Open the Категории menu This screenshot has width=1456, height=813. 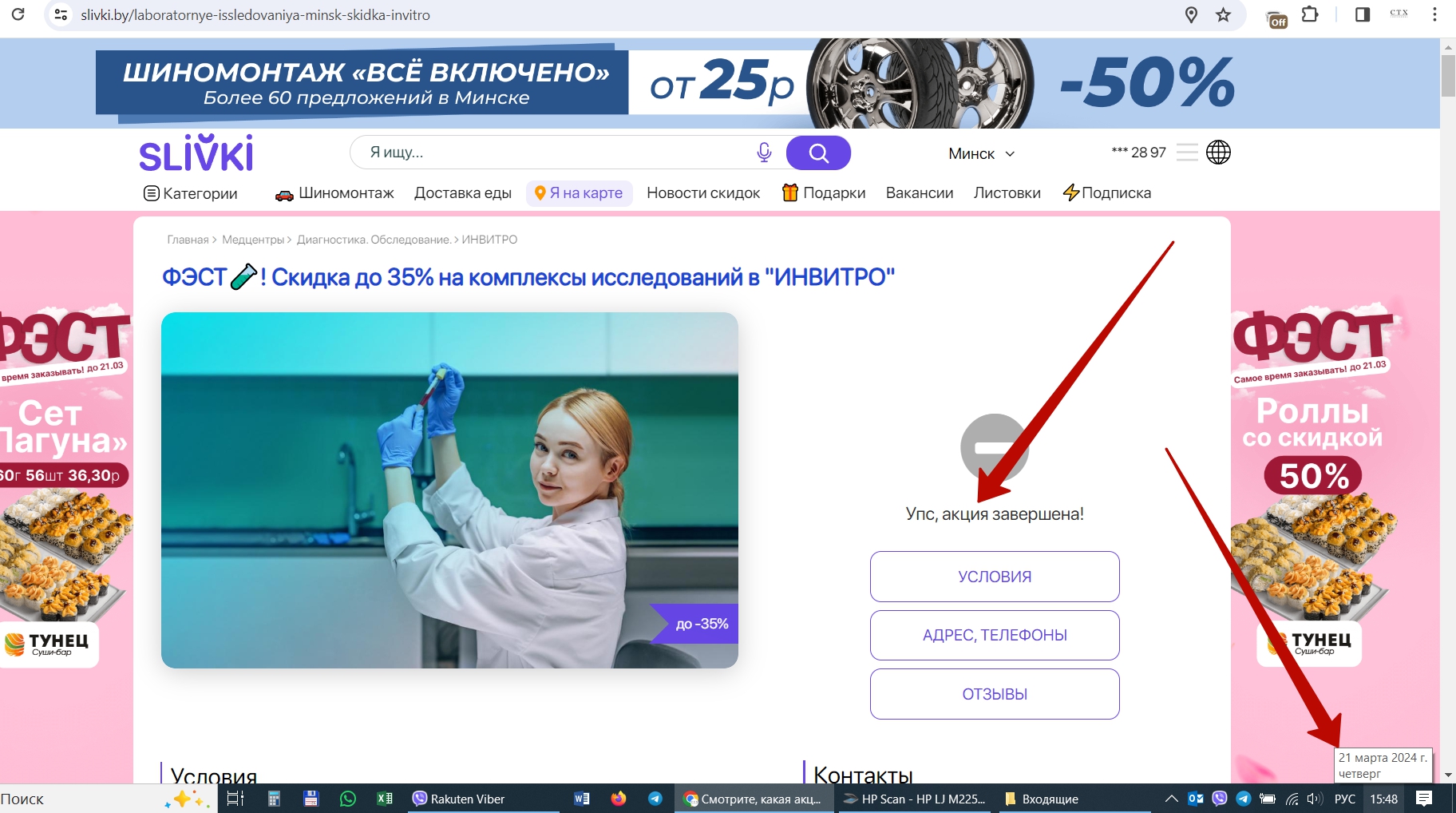pyautogui.click(x=191, y=193)
